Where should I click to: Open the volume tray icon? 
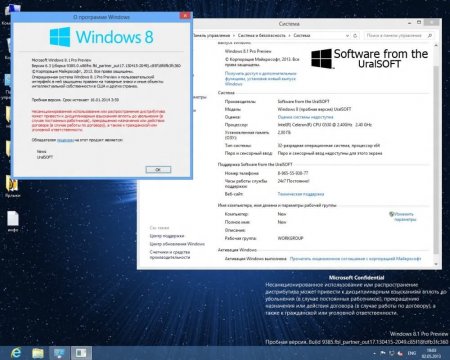pos(400,353)
